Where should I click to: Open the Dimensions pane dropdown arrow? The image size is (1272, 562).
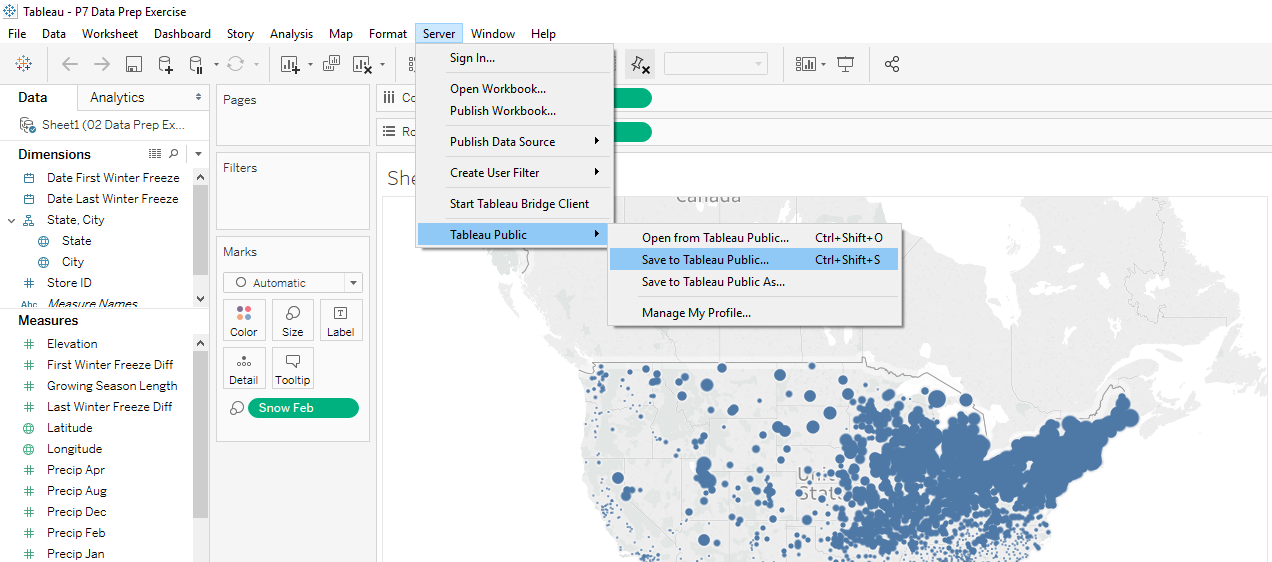[x=198, y=154]
